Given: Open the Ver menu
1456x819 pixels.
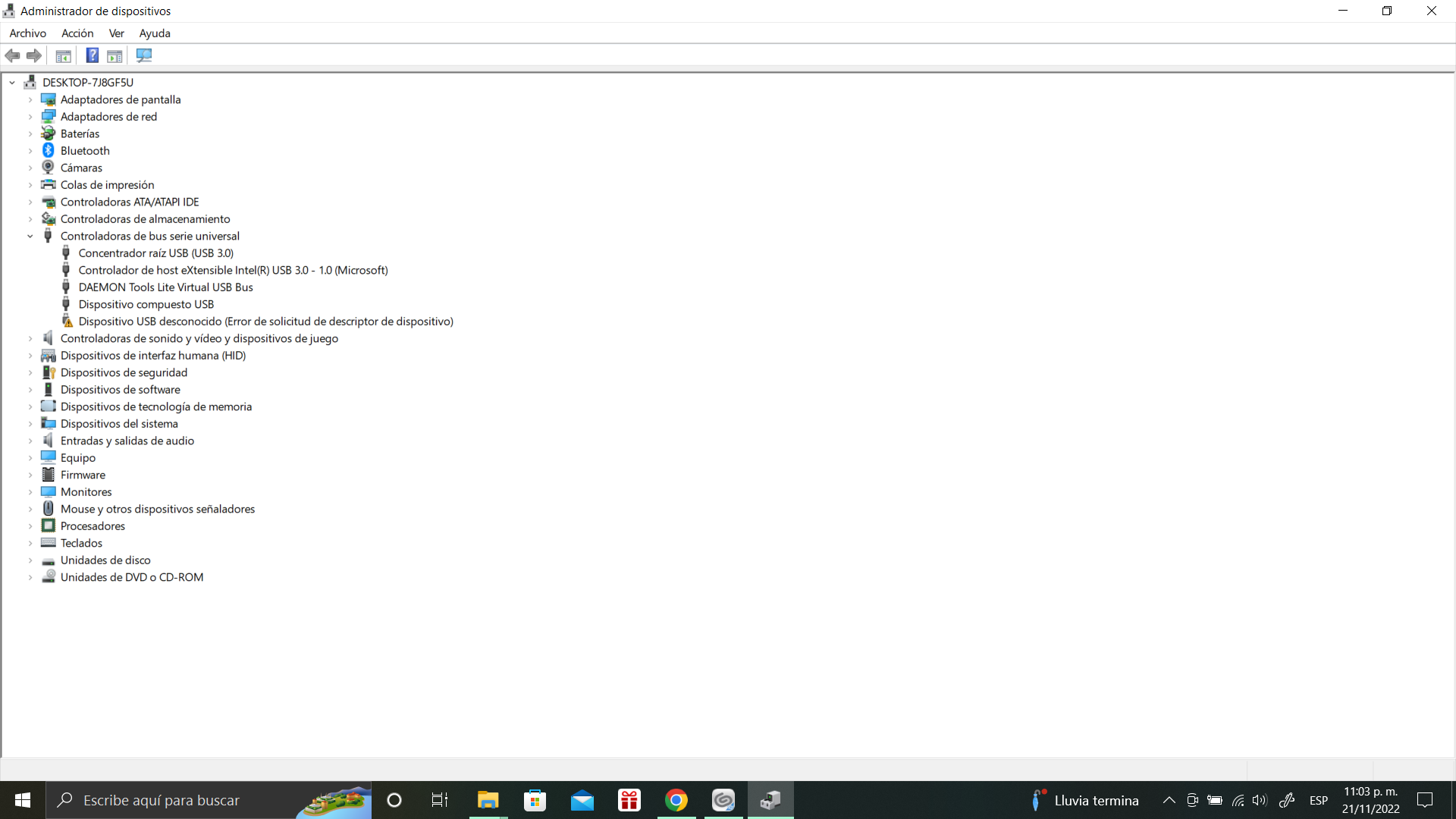Looking at the screenshot, I should (x=116, y=33).
